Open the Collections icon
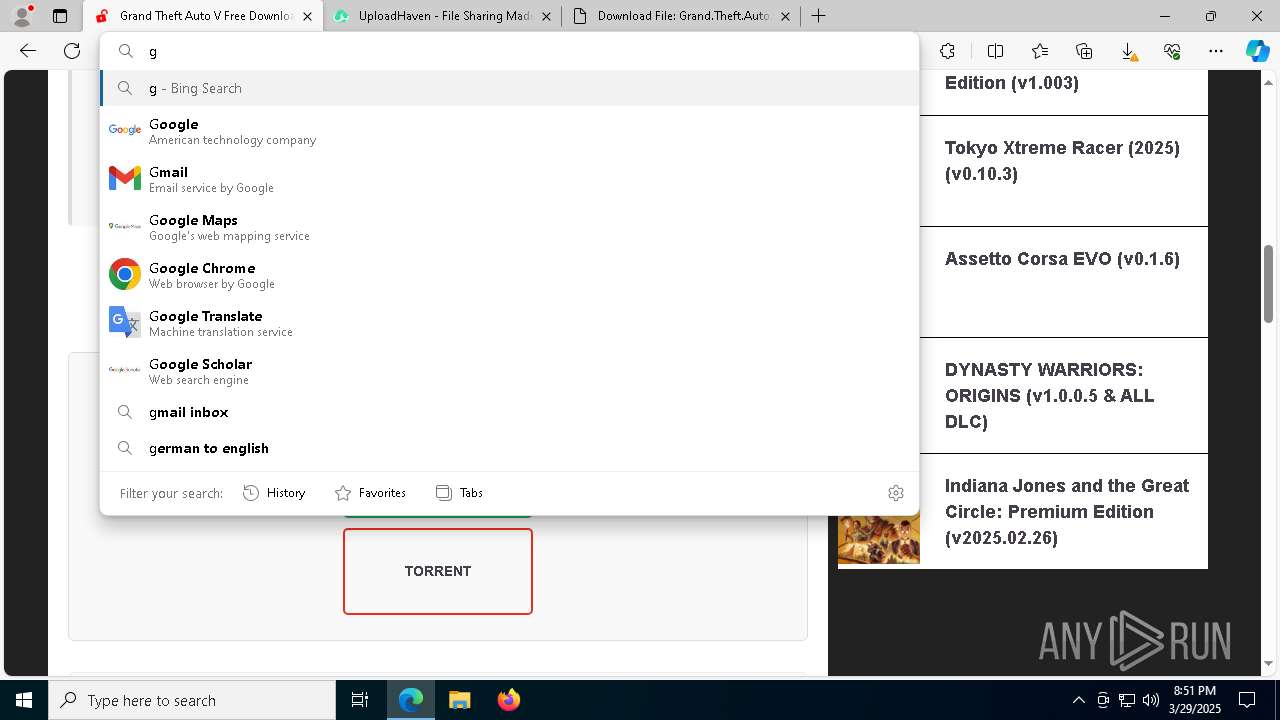The width and height of the screenshot is (1280, 720). coord(1084,51)
